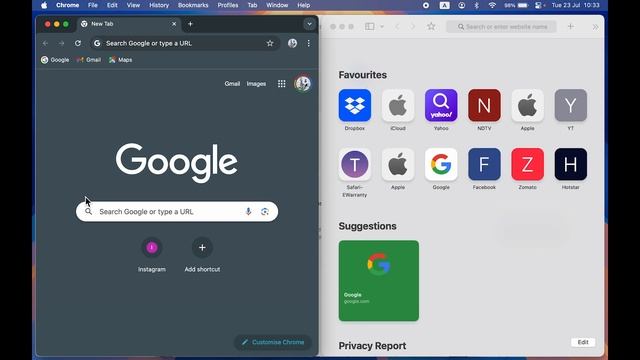
Task: Open Chrome profile avatar in toolbar
Action: coord(292,43)
